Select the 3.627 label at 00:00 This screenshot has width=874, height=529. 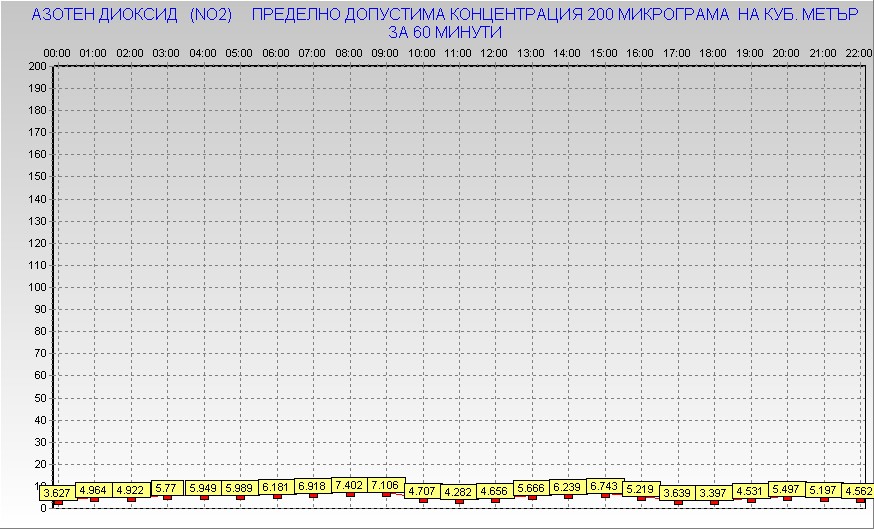click(57, 492)
